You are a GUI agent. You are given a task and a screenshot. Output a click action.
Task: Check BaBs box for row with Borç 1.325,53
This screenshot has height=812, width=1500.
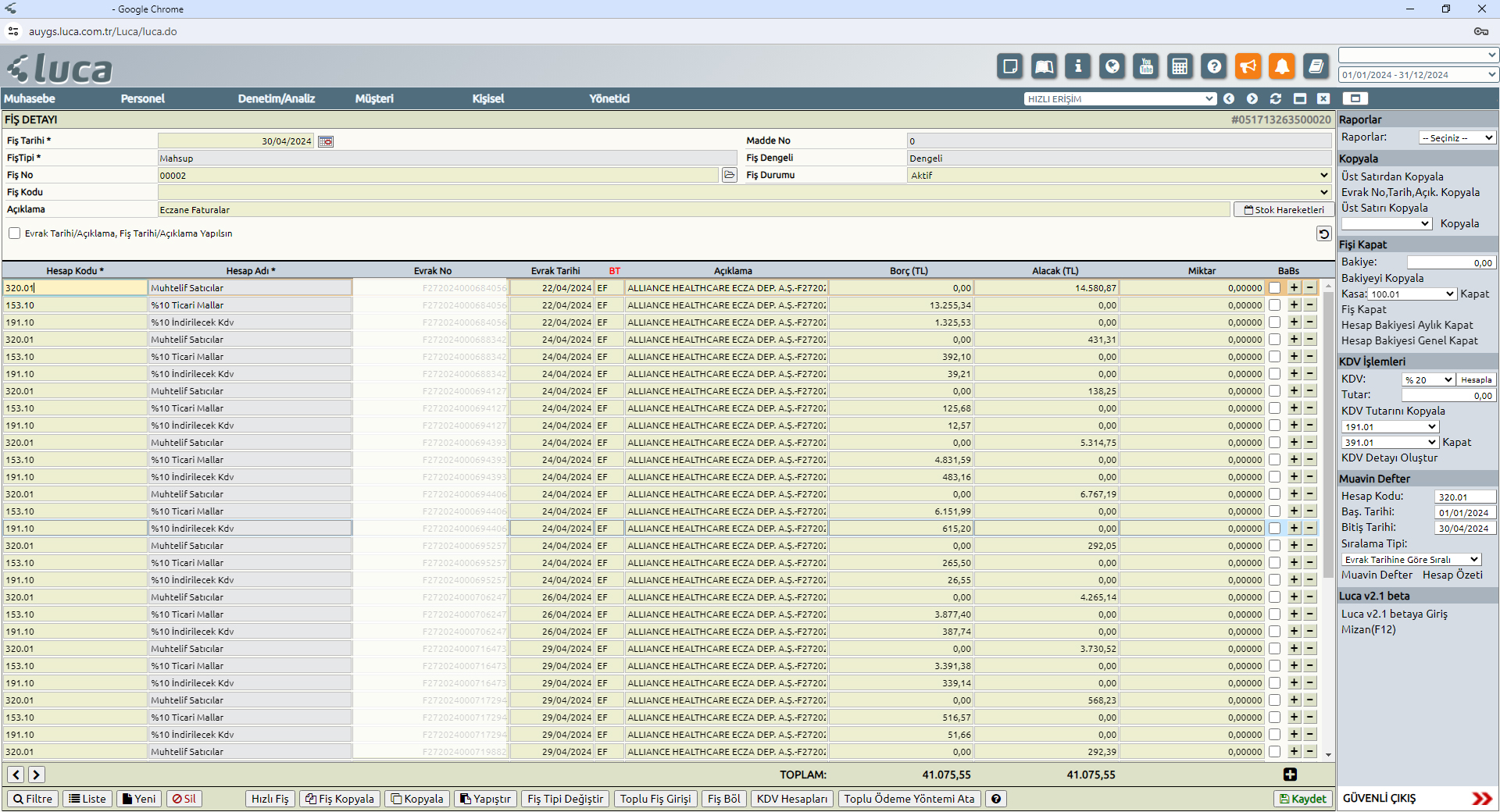tap(1274, 322)
